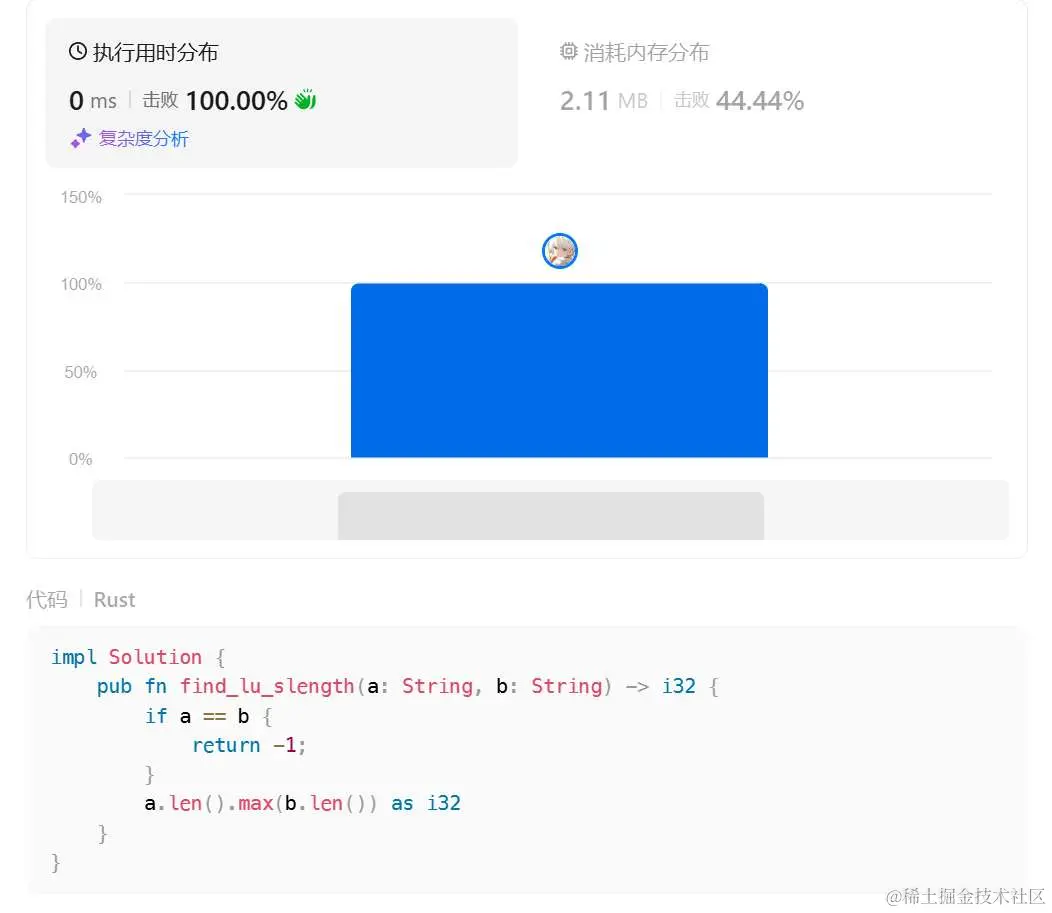Click the clock icon beside 执行用时分布
Image resolution: width=1052 pixels, height=913 pixels.
pyautogui.click(x=78, y=52)
